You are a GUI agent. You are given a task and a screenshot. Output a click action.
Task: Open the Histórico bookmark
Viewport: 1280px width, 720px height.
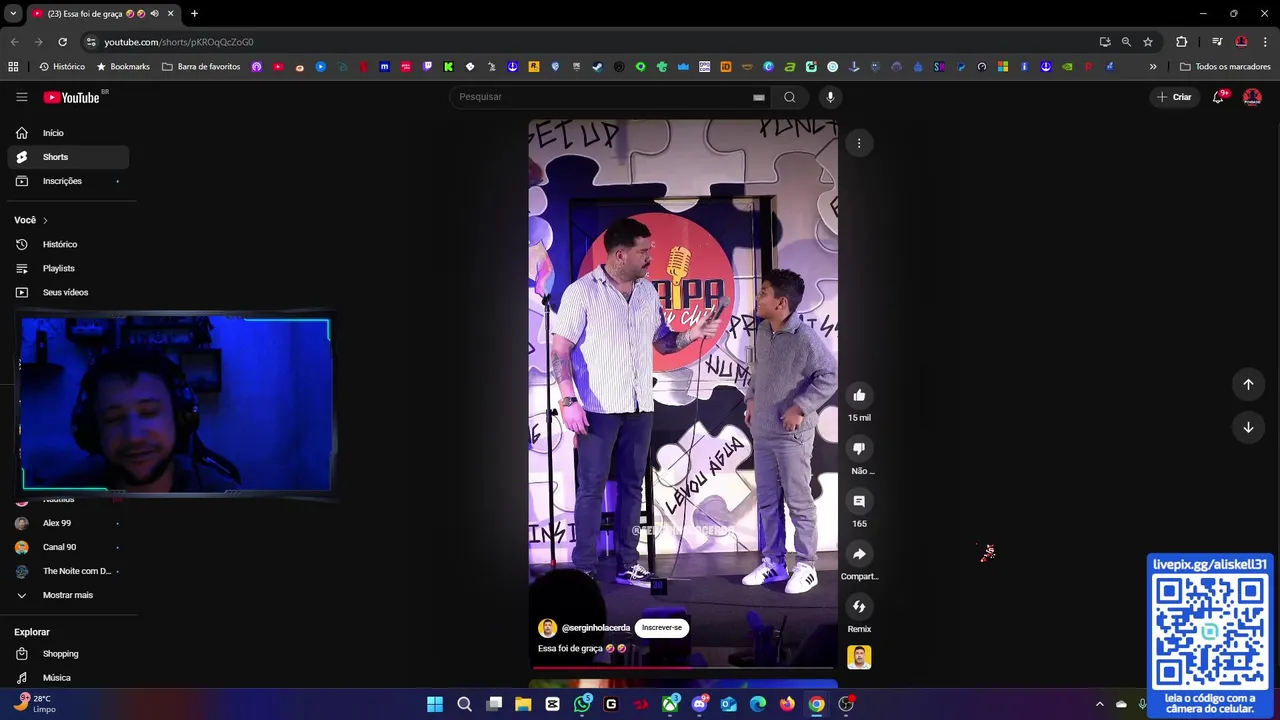(62, 67)
